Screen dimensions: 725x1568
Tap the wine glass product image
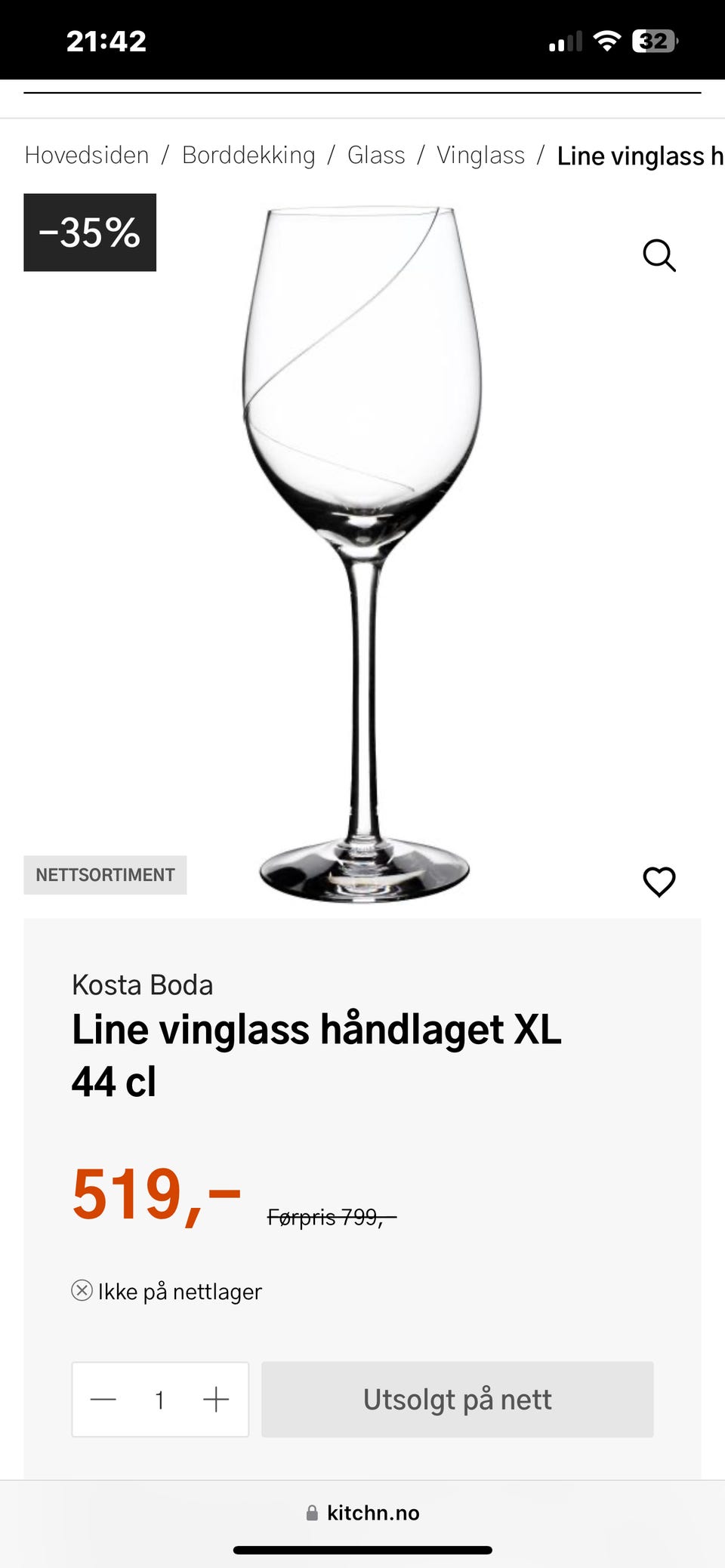point(363,554)
